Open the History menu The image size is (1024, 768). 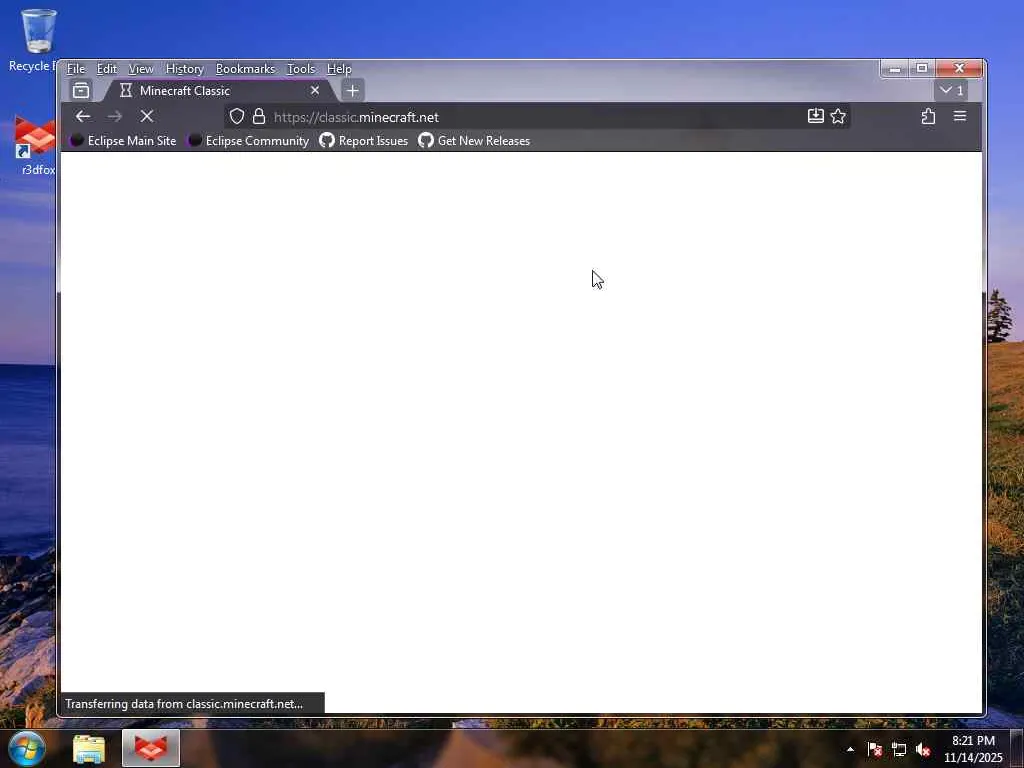[x=185, y=69]
